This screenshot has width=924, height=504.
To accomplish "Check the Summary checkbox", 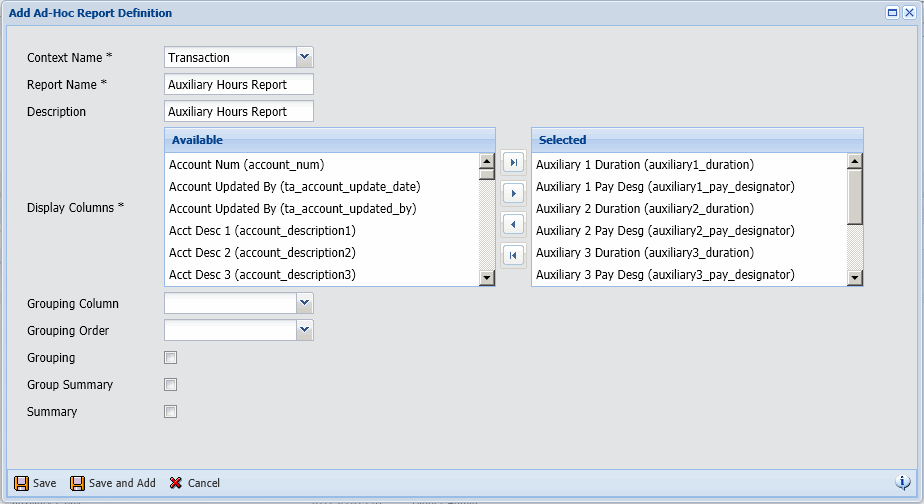I will coord(170,411).
